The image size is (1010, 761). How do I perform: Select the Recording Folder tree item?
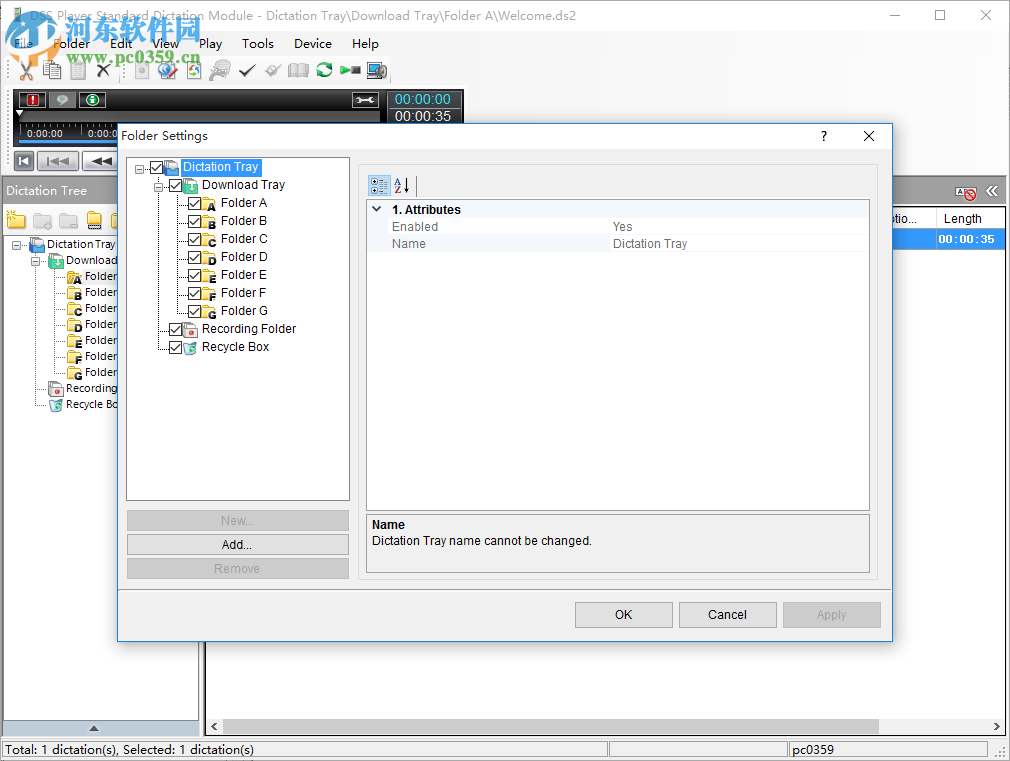[x=249, y=329]
